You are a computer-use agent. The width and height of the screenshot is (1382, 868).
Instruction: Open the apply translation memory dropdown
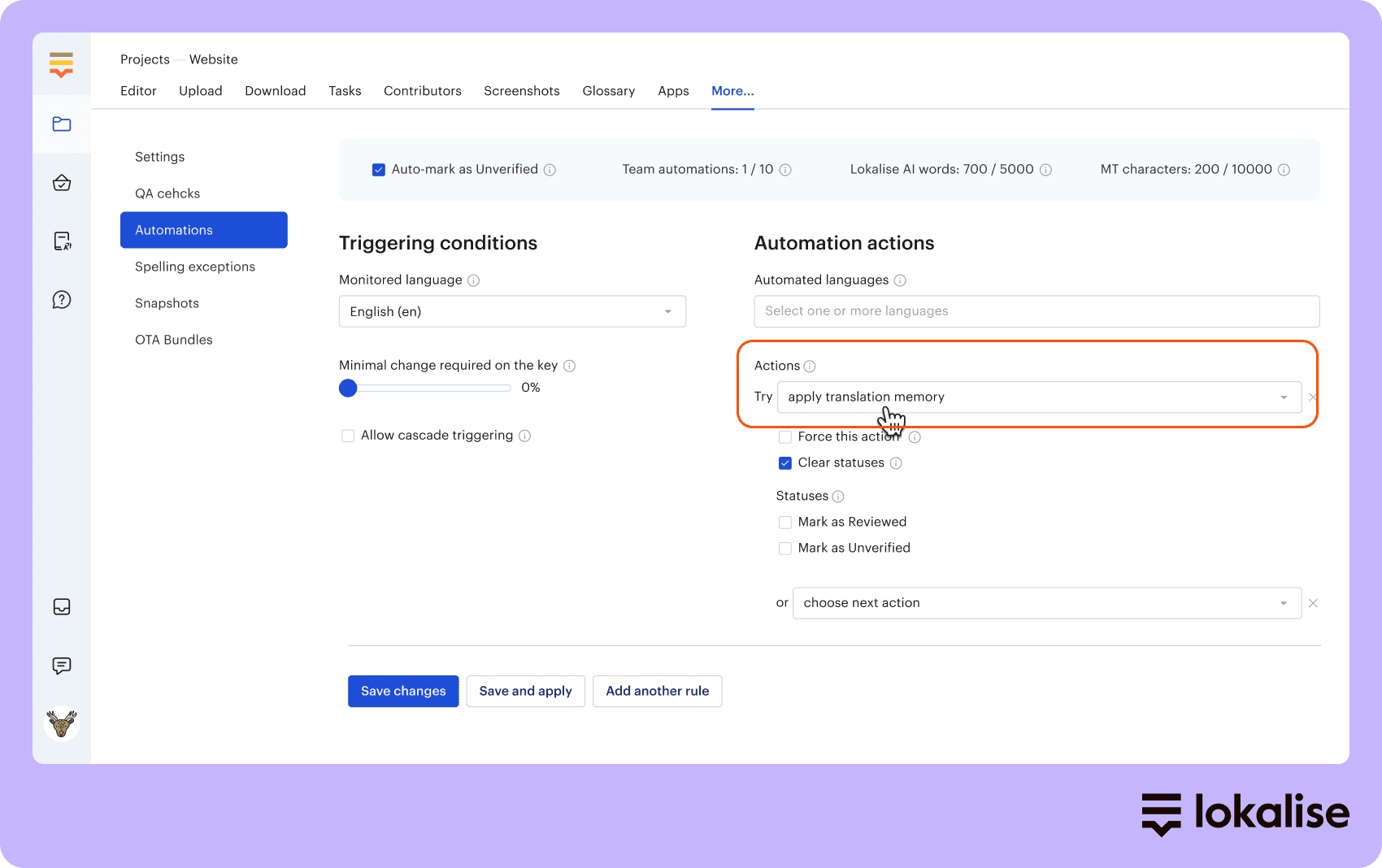pos(1039,397)
